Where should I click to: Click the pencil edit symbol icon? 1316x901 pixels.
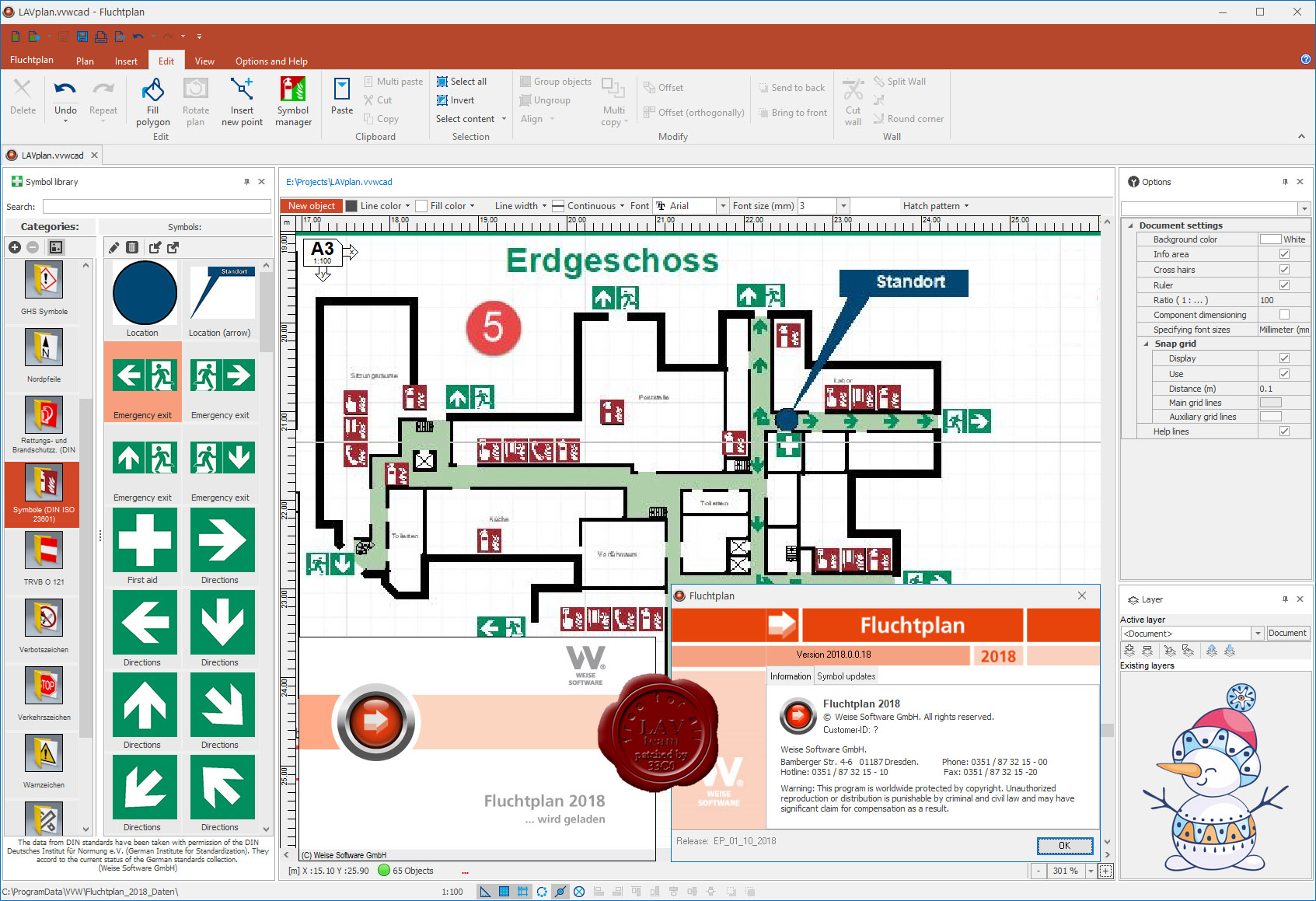click(x=113, y=247)
